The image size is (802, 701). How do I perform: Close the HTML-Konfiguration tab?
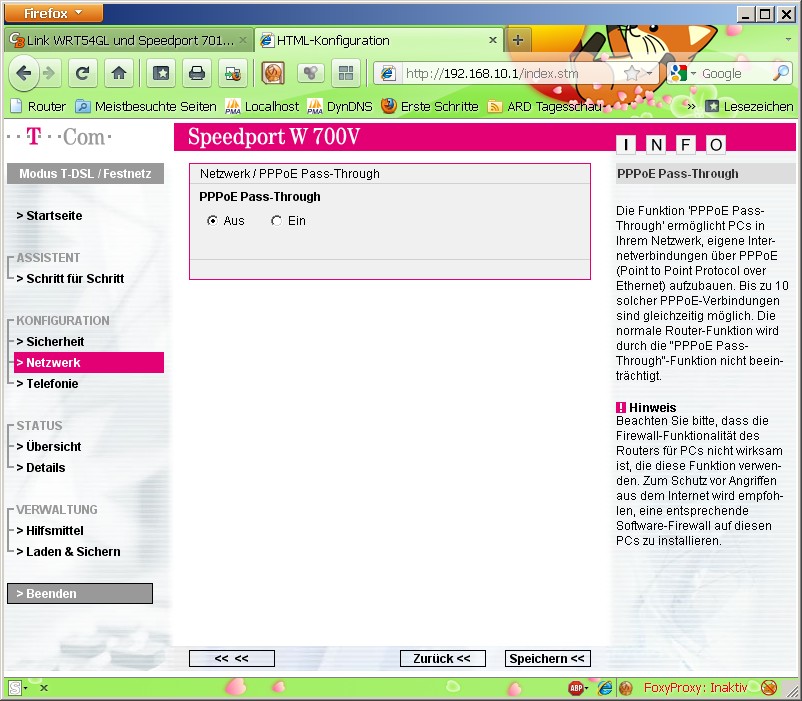coord(493,40)
